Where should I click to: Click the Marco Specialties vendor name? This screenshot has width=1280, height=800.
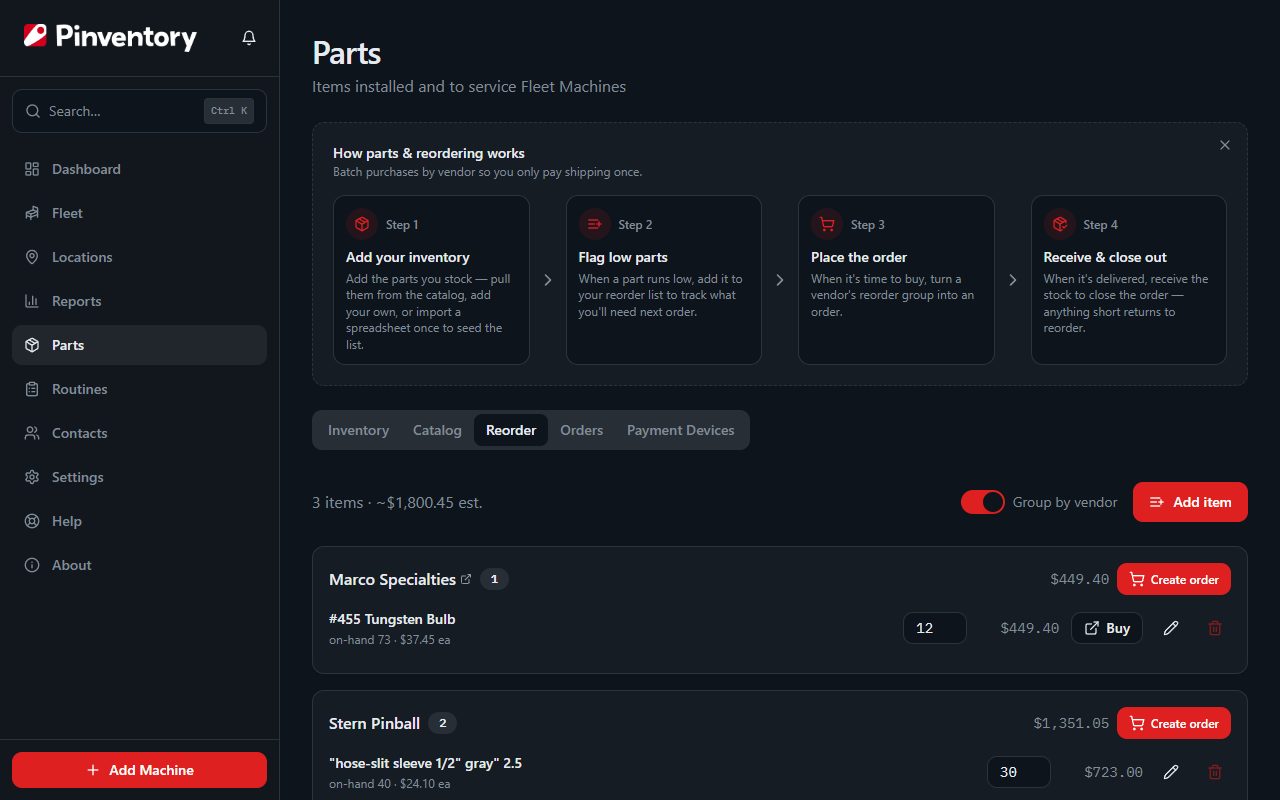[392, 579]
